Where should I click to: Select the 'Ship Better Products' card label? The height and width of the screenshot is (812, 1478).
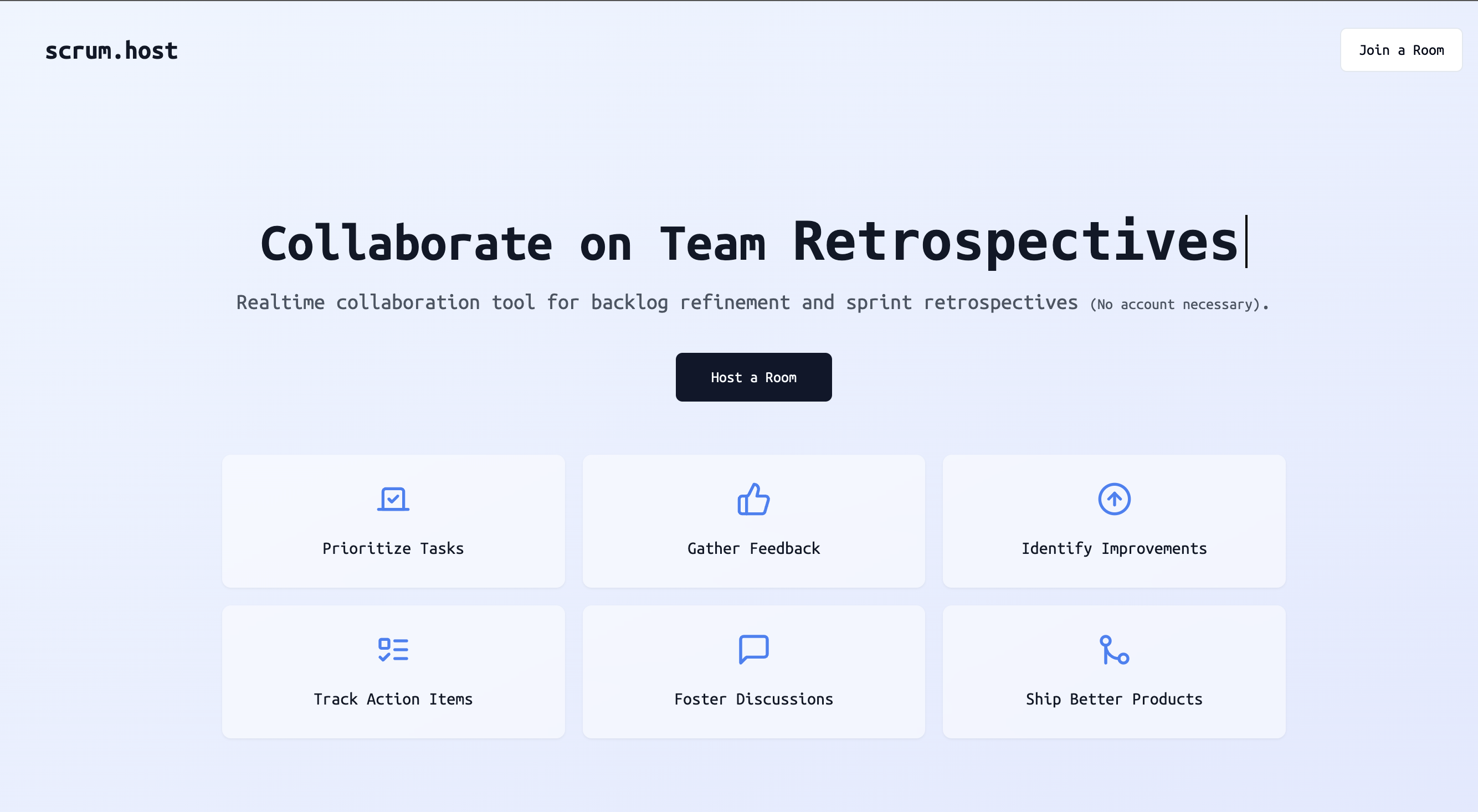pyautogui.click(x=1113, y=699)
